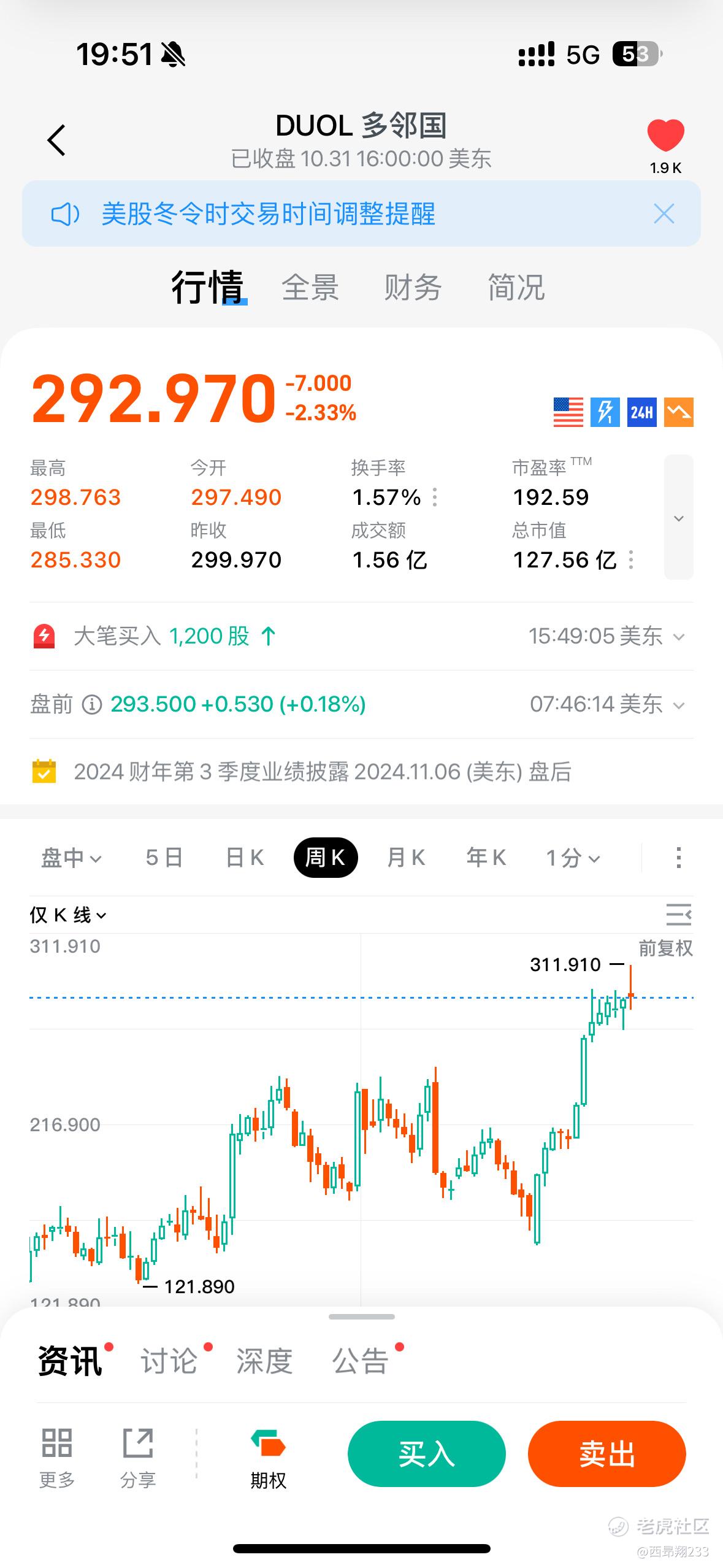The image size is (723, 1568).
Task: Tap three dots next to 换手率 1.57%
Action: 435,497
